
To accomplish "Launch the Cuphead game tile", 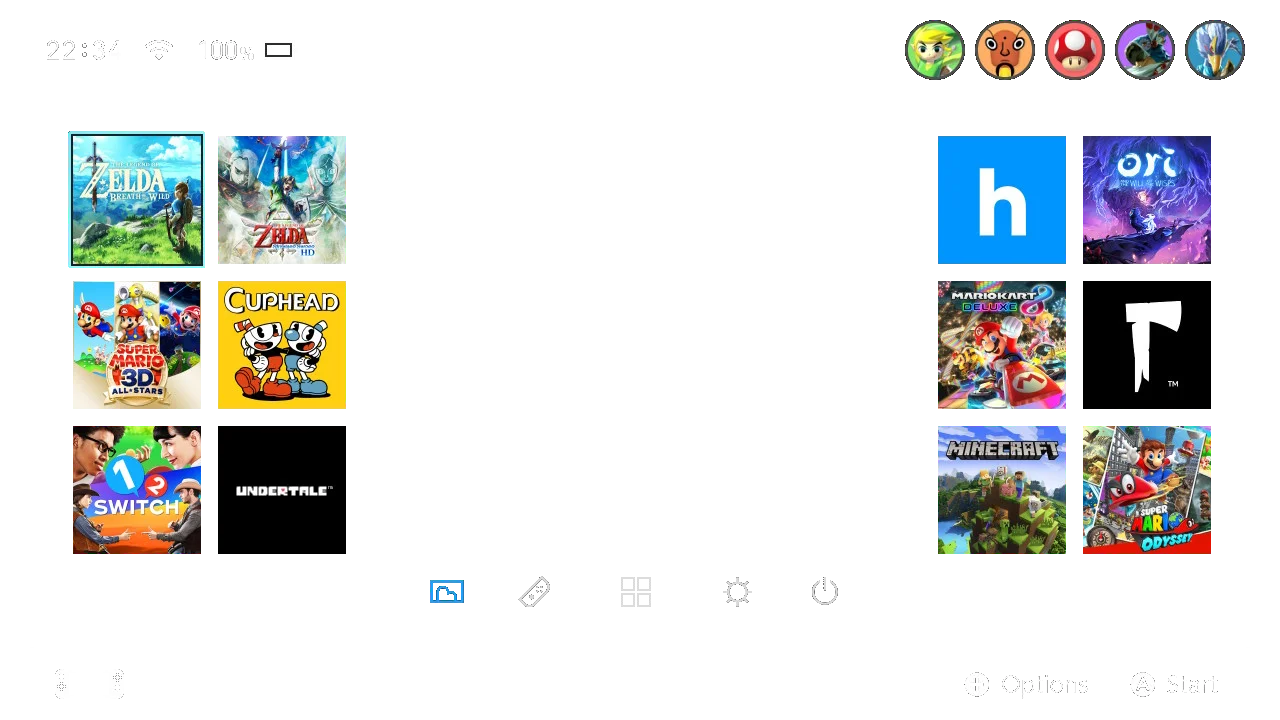I will click(x=282, y=345).
